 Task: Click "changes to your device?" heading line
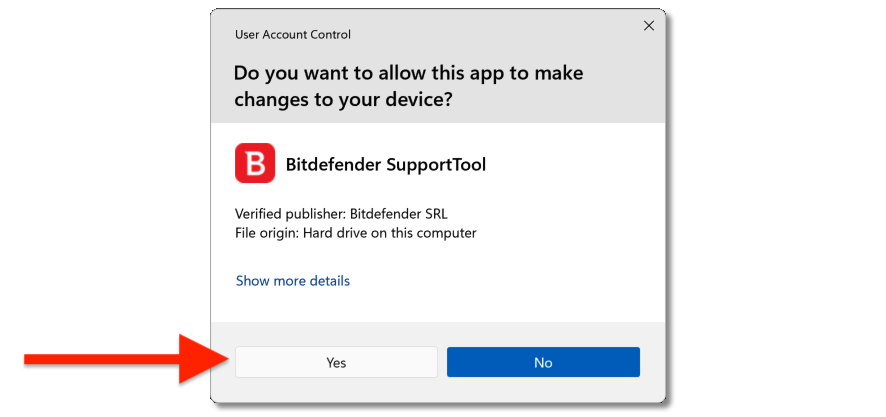click(343, 100)
